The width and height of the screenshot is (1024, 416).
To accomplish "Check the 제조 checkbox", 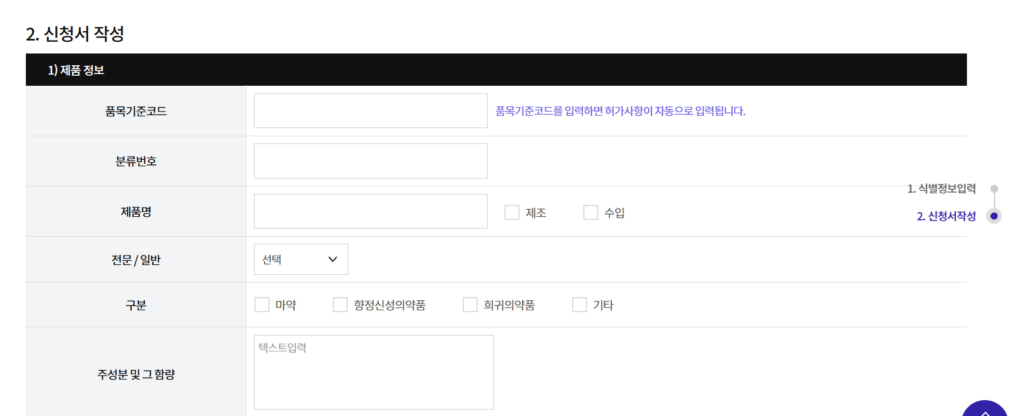I will 512,212.
